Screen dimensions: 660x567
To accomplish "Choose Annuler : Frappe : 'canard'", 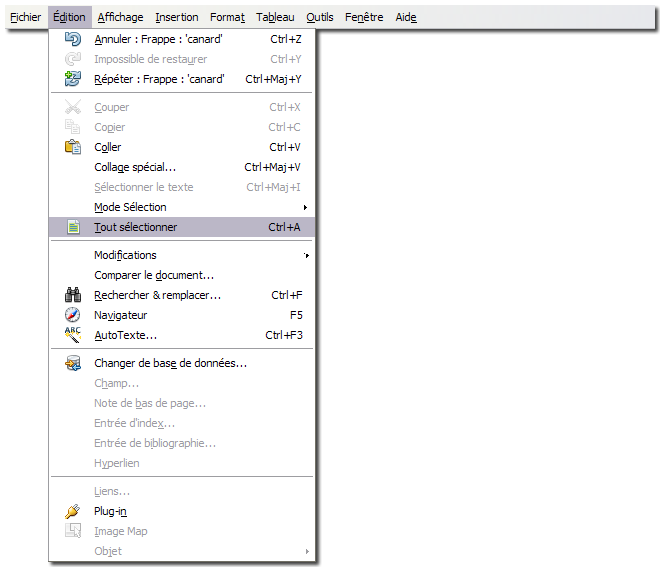I will tap(182, 39).
